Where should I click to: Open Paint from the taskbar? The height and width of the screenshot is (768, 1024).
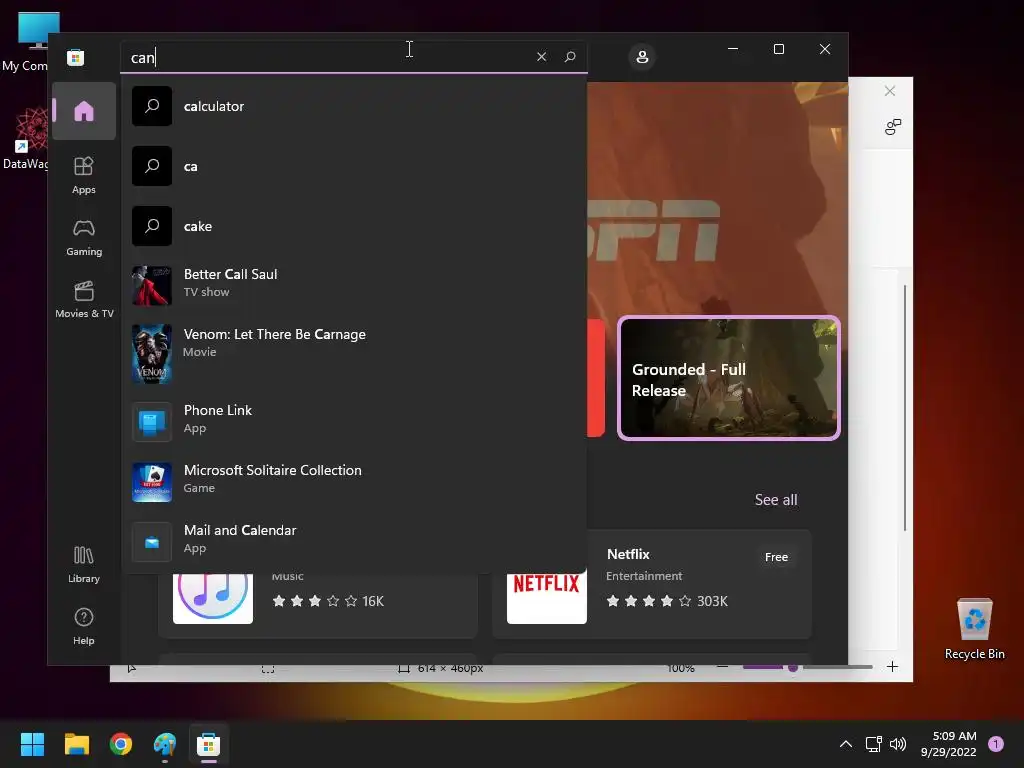[165, 744]
